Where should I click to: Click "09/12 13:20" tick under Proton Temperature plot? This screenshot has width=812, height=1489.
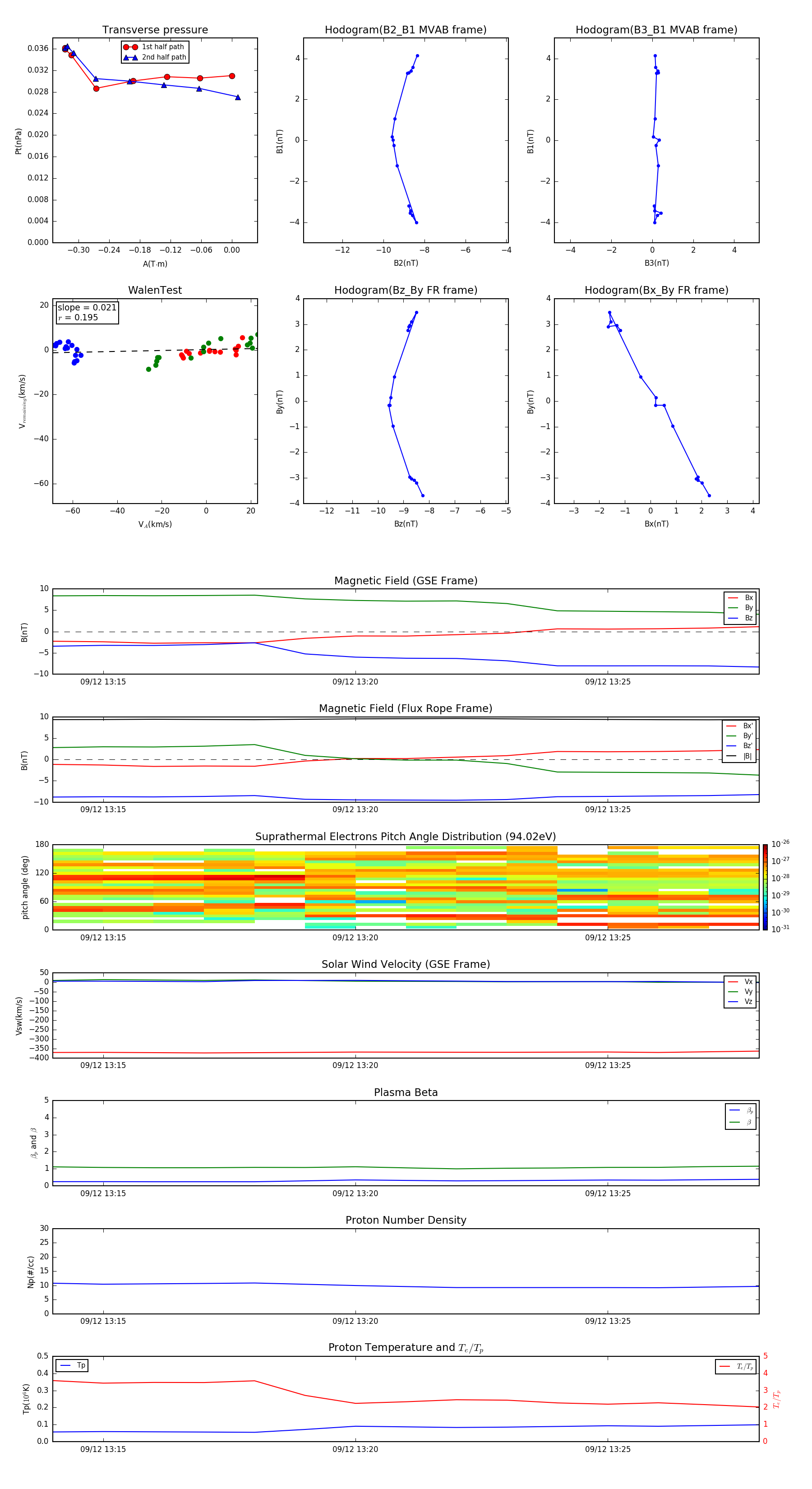[355, 1449]
